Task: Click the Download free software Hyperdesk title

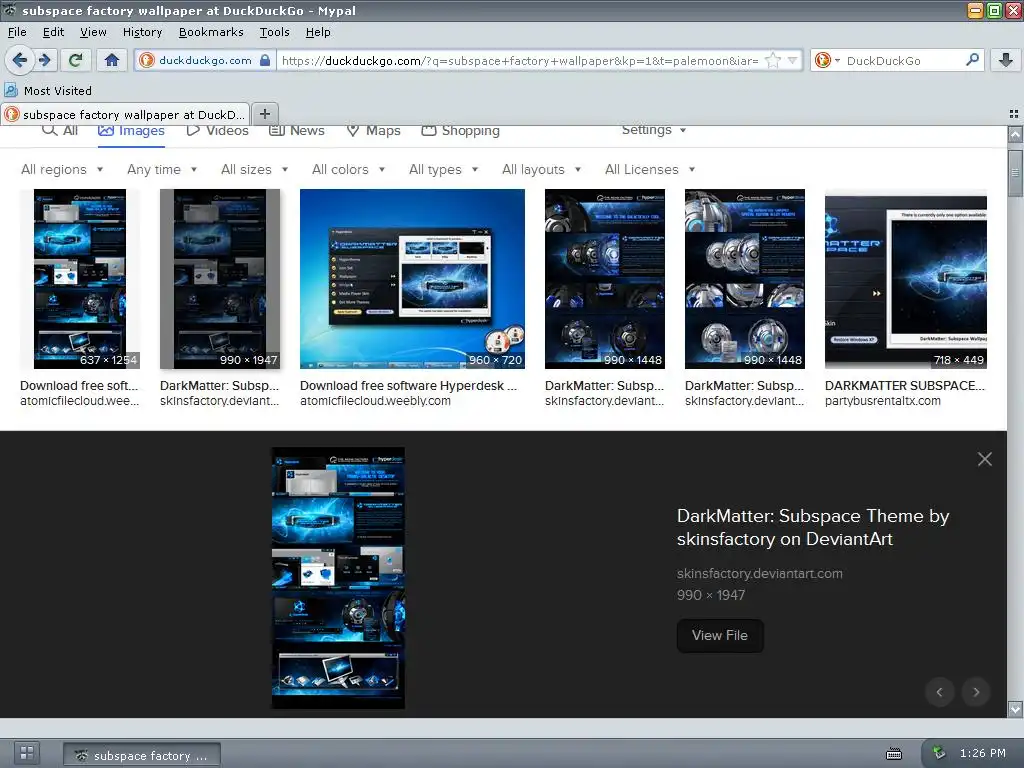Action: [x=408, y=386]
